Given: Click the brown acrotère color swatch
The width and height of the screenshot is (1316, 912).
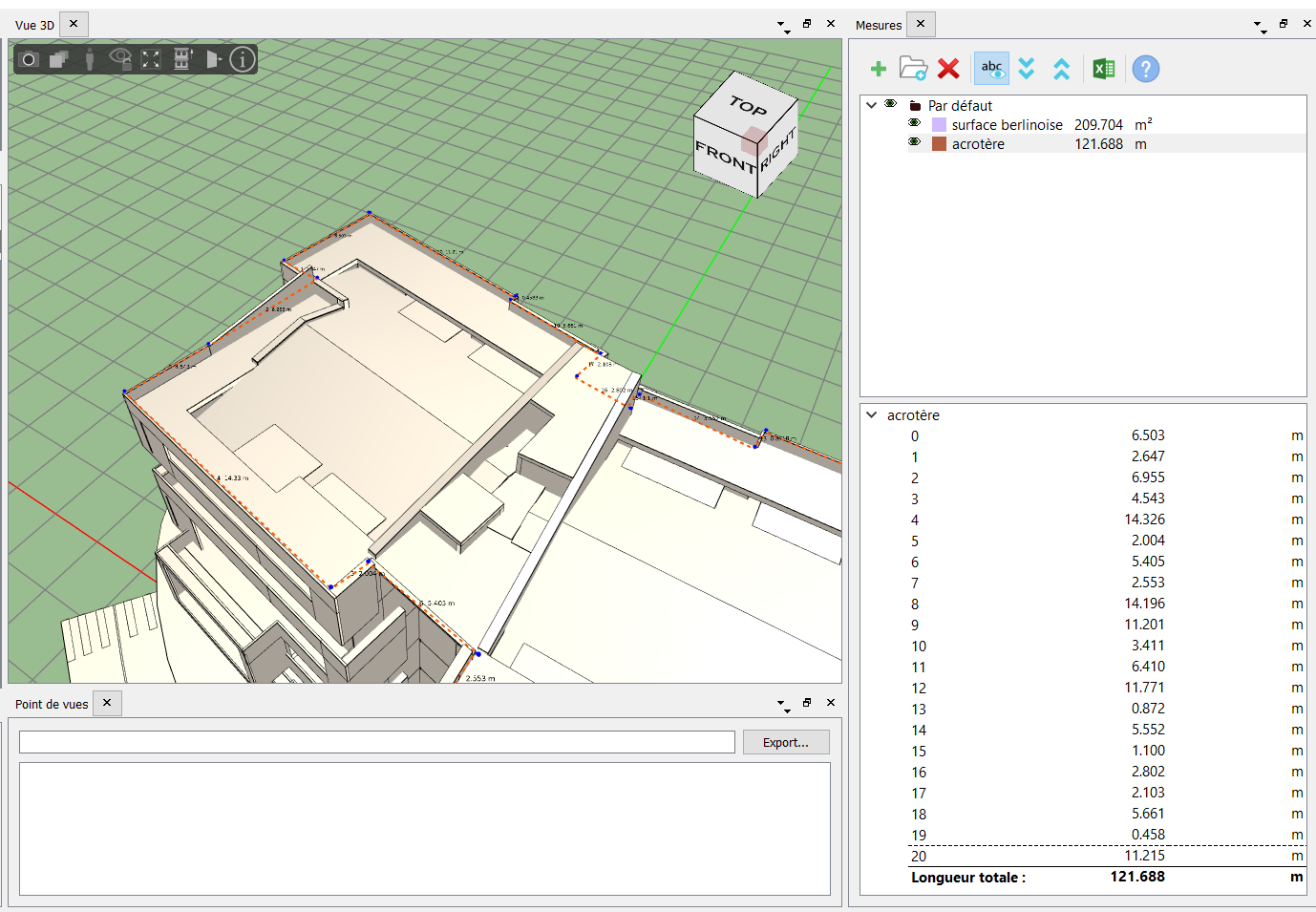Looking at the screenshot, I should pyautogui.click(x=939, y=144).
